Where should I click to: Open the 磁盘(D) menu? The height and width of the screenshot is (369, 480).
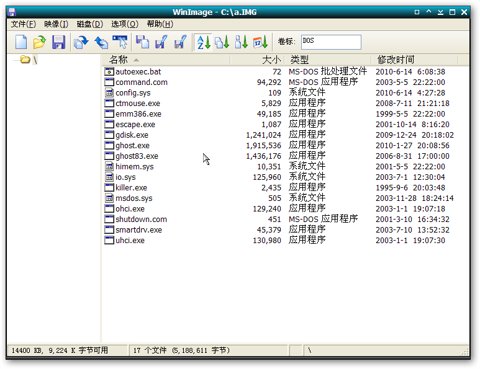90,24
